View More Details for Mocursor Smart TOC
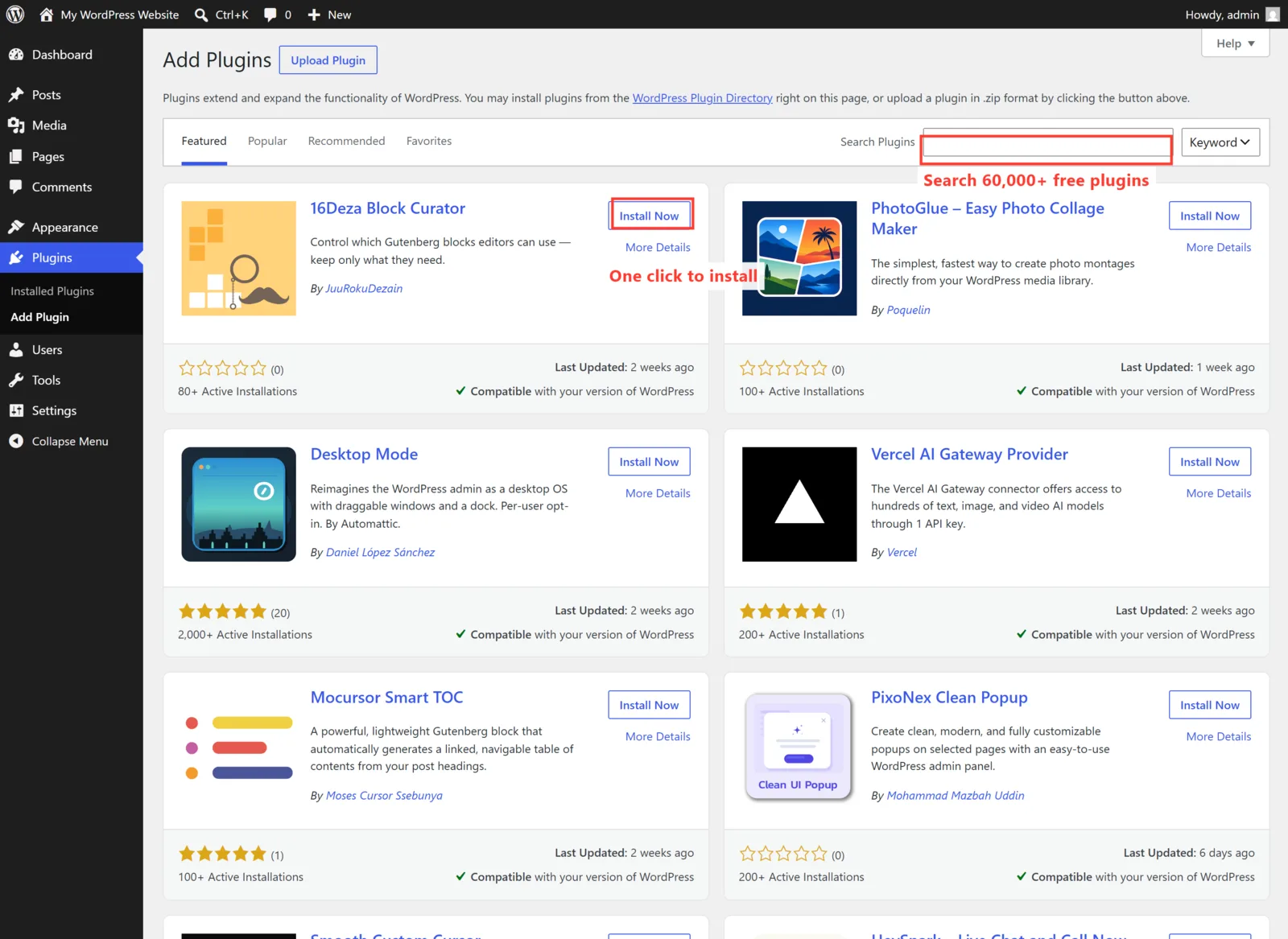This screenshot has height=939, width=1288. (658, 737)
